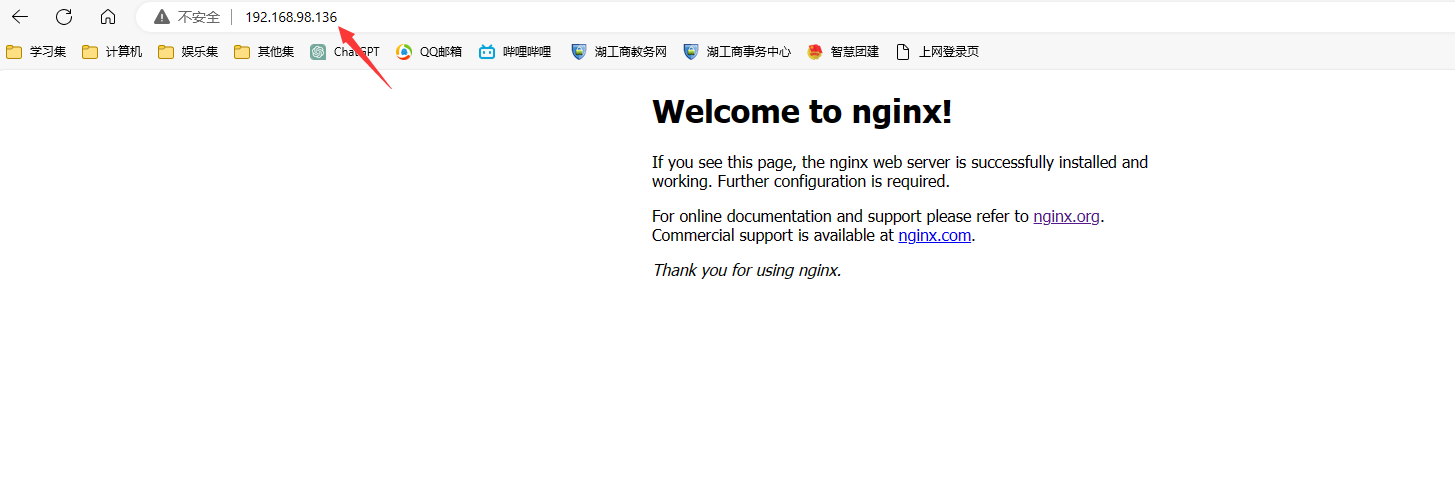This screenshot has width=1455, height=494.
Task: Open the 智慧团建 bookmark
Action: 843,52
